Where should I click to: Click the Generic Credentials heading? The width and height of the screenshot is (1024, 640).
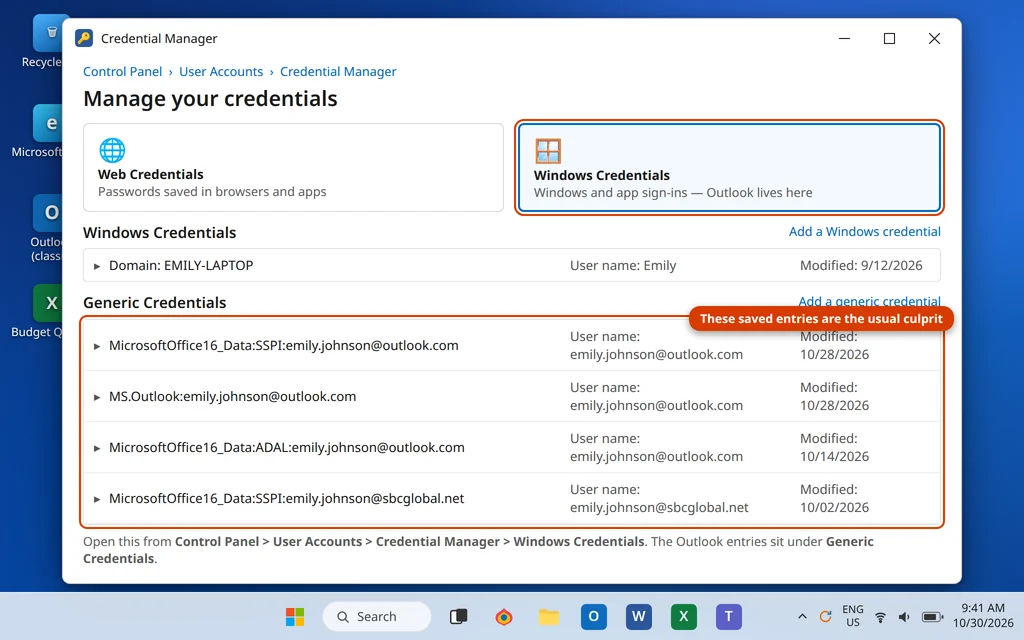coord(155,302)
